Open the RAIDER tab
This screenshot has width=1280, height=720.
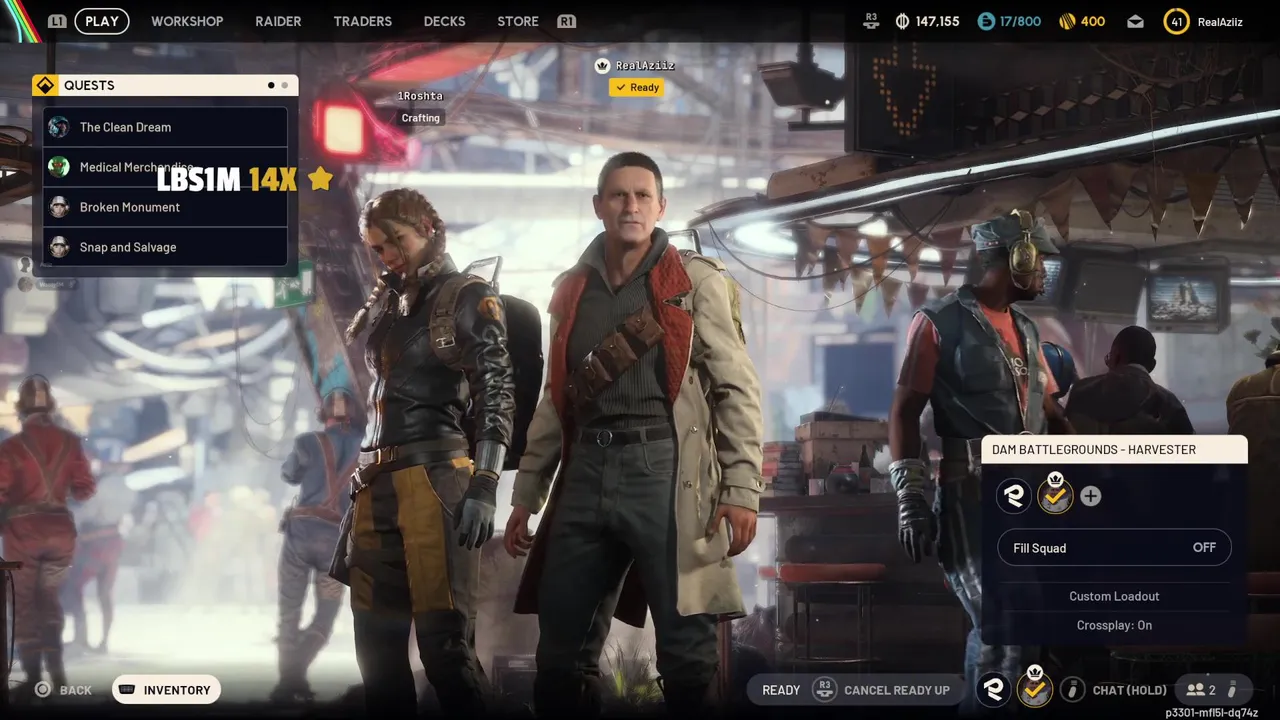coord(278,21)
